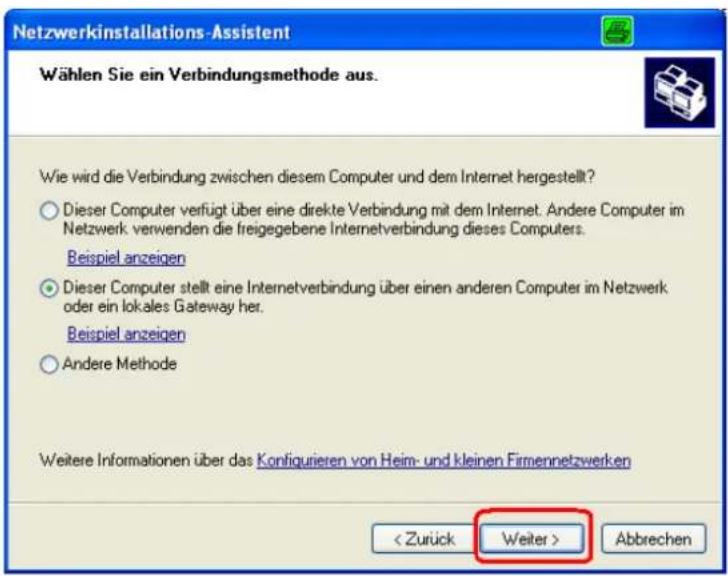Viewport: 728px width, 576px height.
Task: Go back with the '< Zurück' button
Action: click(424, 539)
